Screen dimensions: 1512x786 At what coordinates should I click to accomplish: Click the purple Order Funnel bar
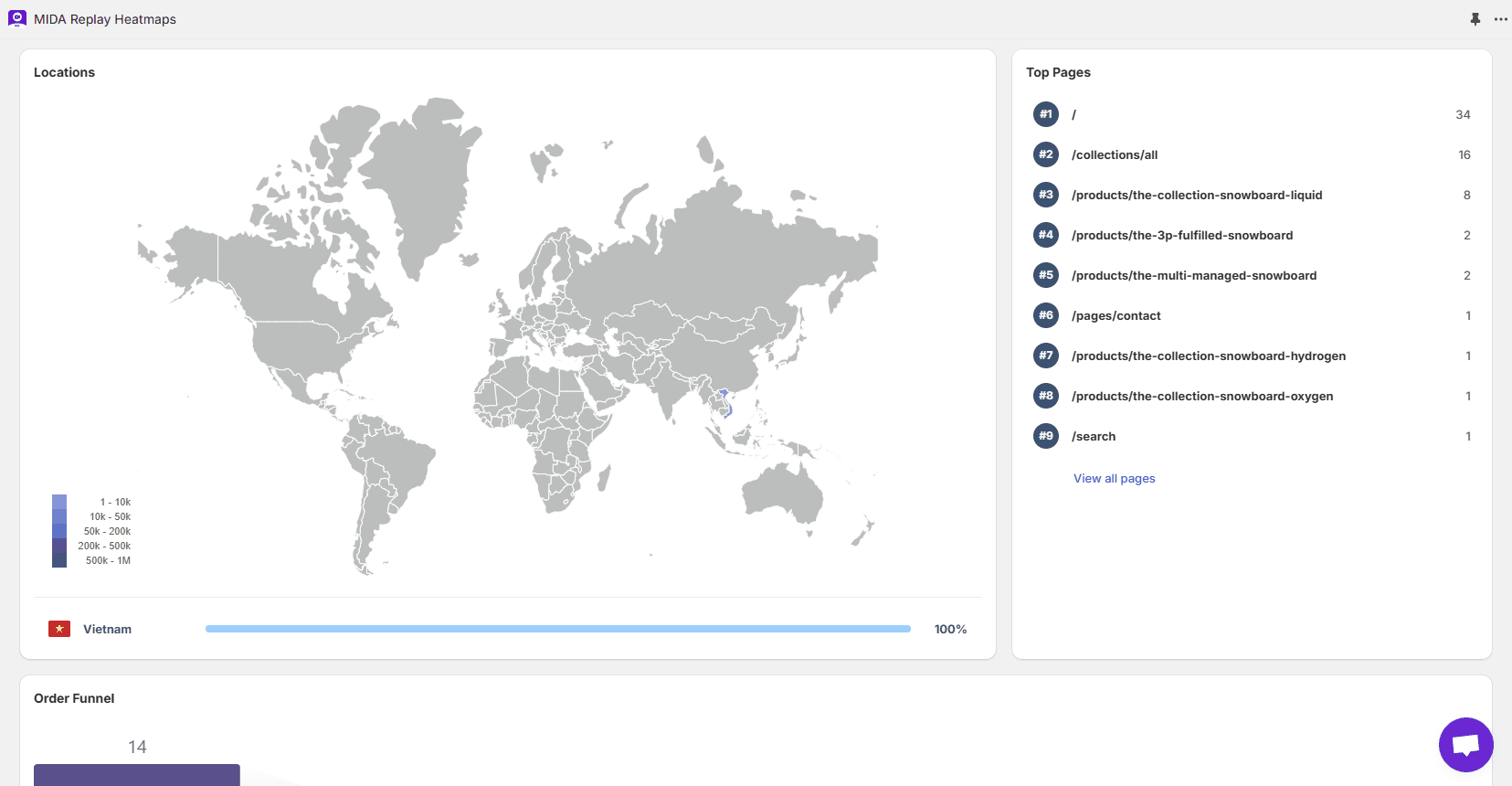click(x=137, y=774)
